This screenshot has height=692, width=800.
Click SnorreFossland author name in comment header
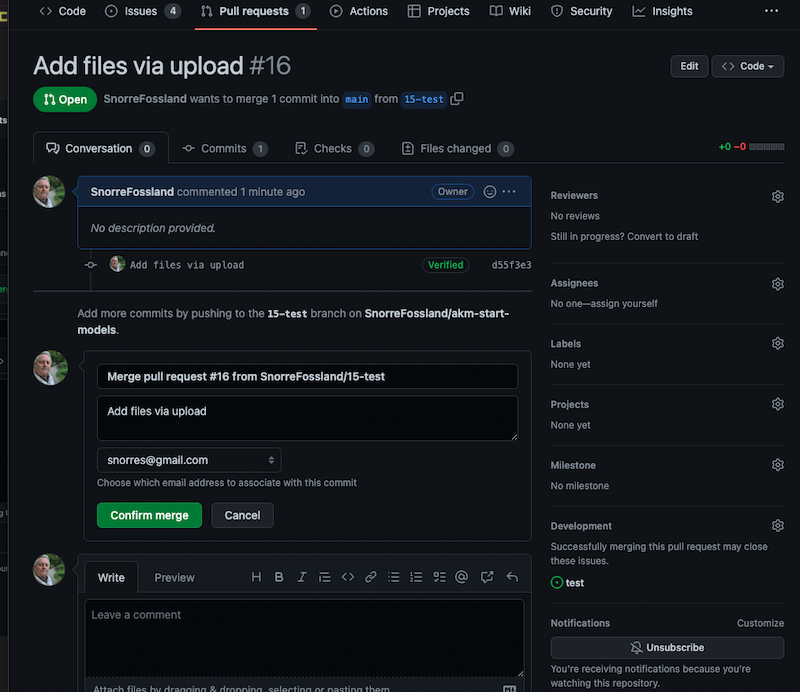(132, 192)
